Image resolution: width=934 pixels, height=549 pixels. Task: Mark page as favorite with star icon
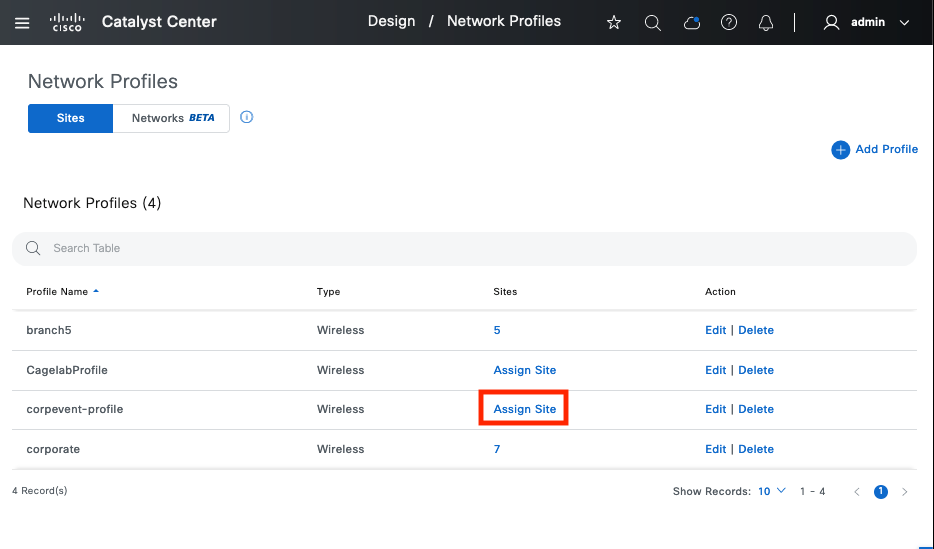pyautogui.click(x=614, y=22)
